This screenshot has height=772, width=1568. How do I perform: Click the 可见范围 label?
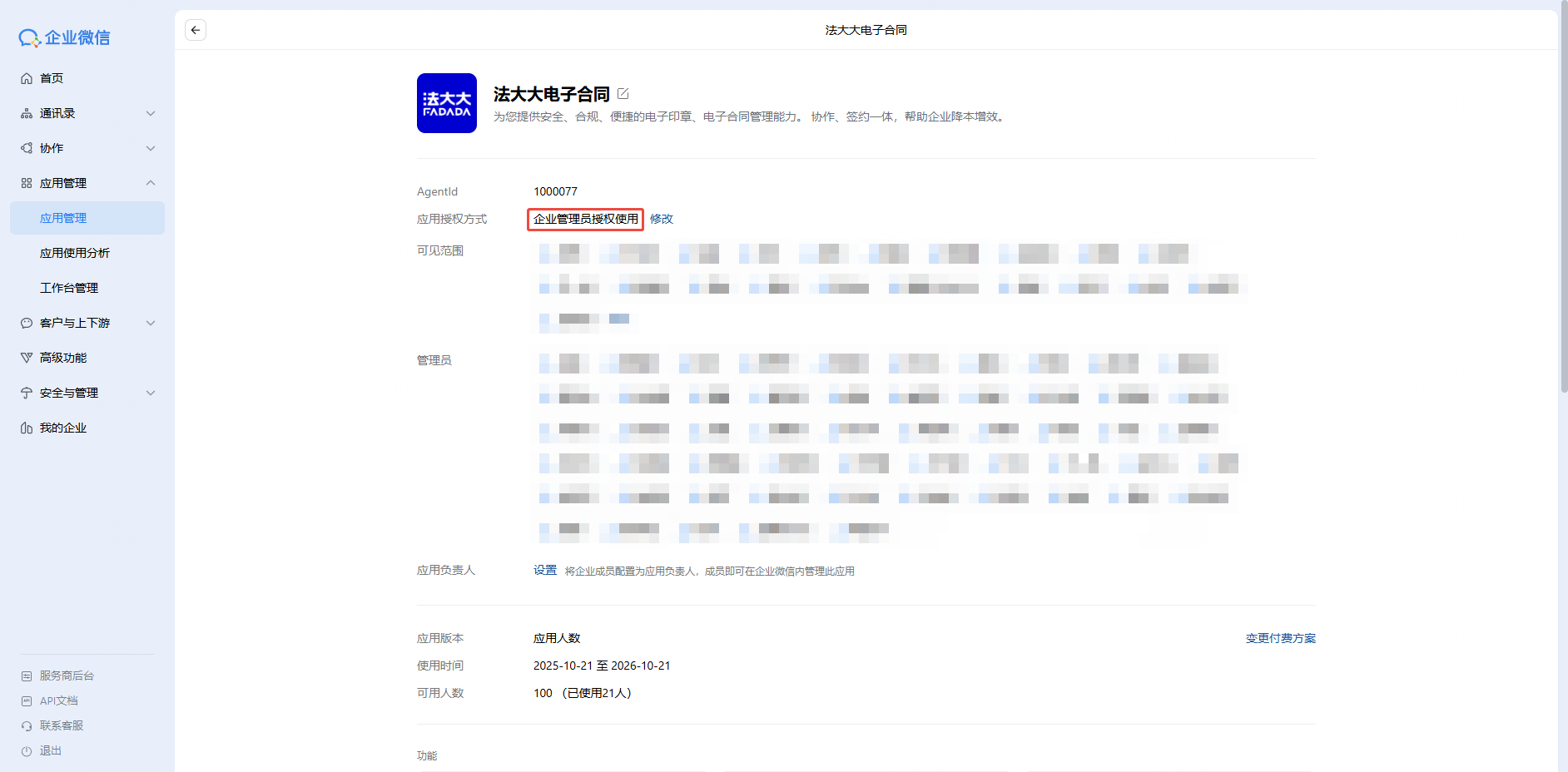[x=440, y=250]
